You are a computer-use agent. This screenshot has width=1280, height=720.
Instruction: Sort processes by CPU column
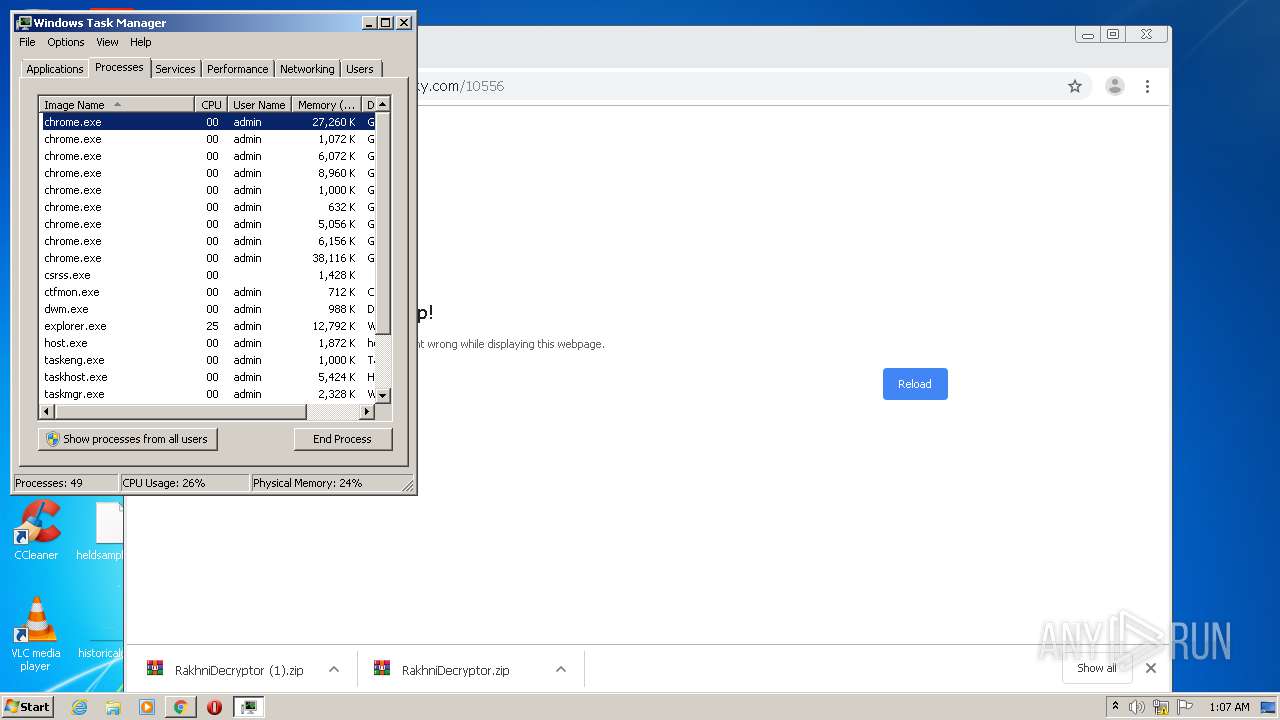tap(211, 104)
